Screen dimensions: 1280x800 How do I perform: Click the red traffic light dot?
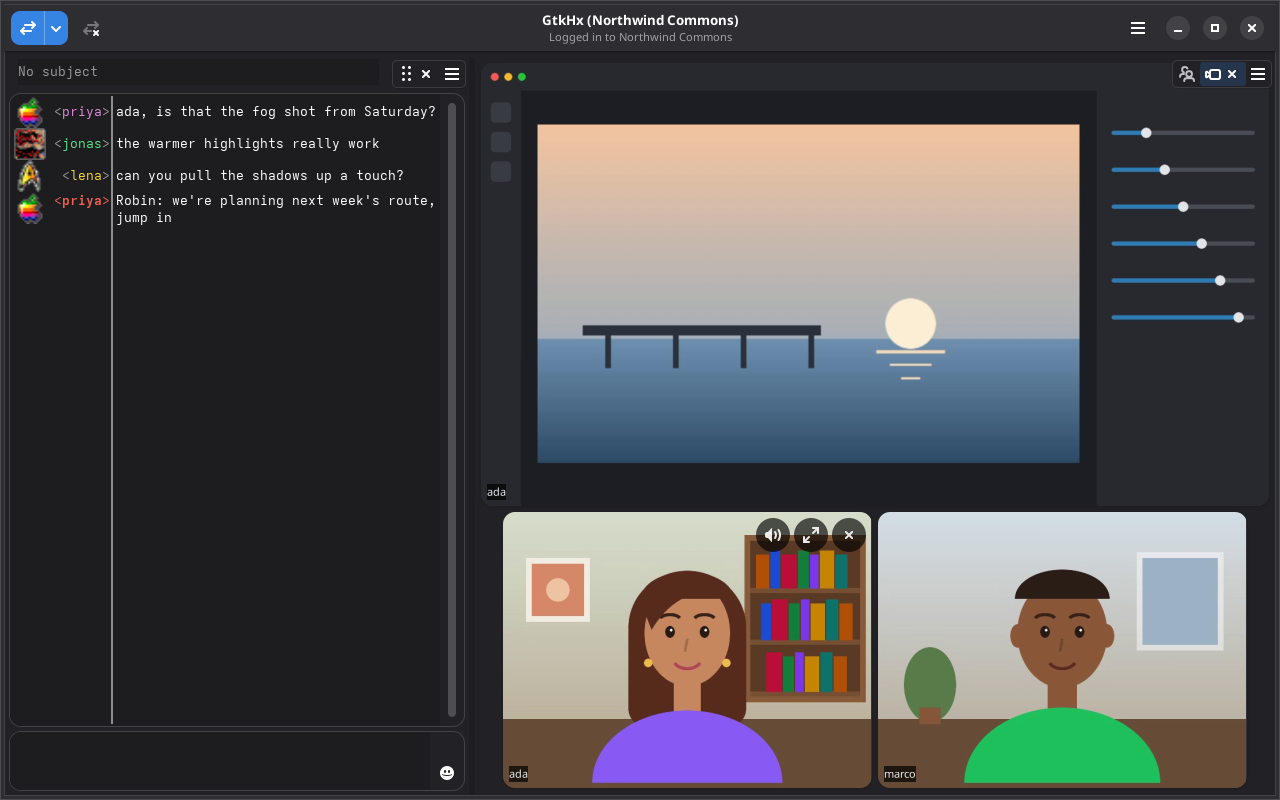click(x=495, y=77)
